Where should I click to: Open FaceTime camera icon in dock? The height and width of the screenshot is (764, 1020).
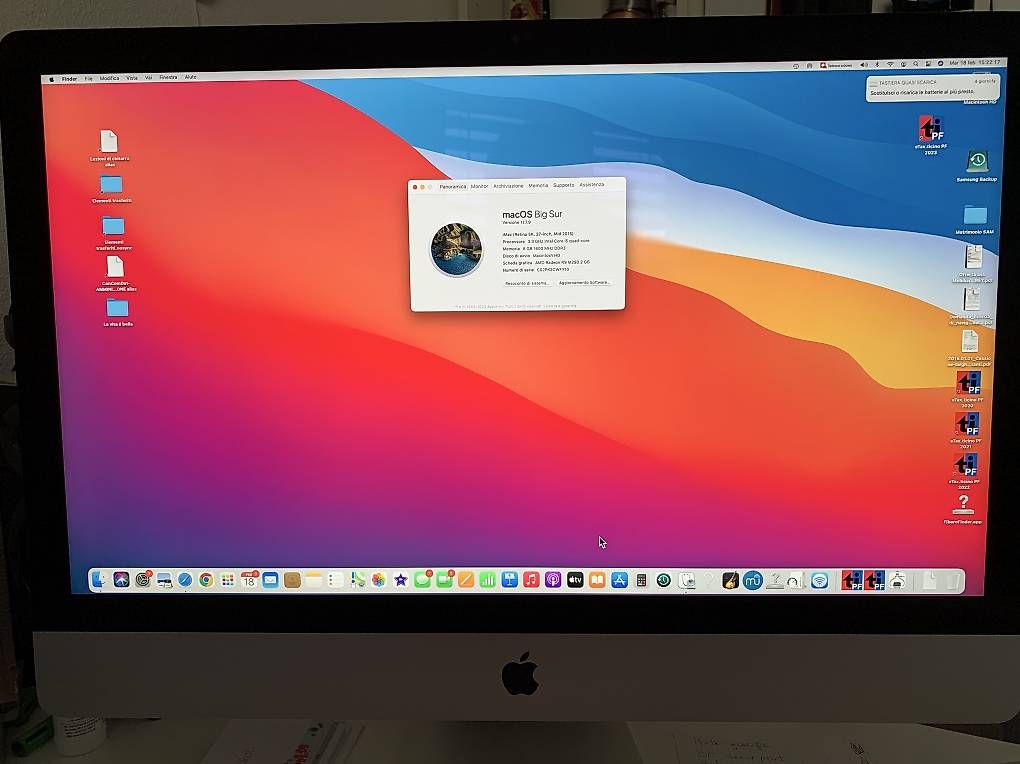click(x=444, y=580)
